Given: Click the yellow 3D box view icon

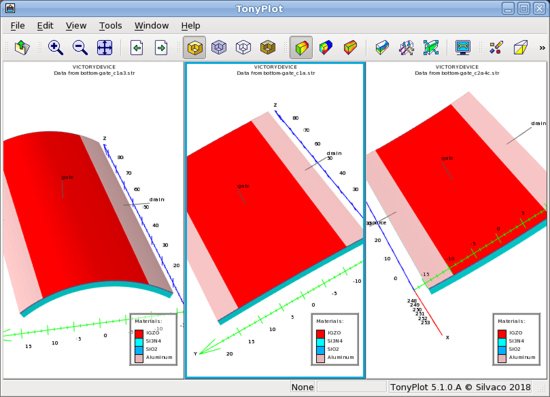Looking at the screenshot, I should (x=521, y=47).
